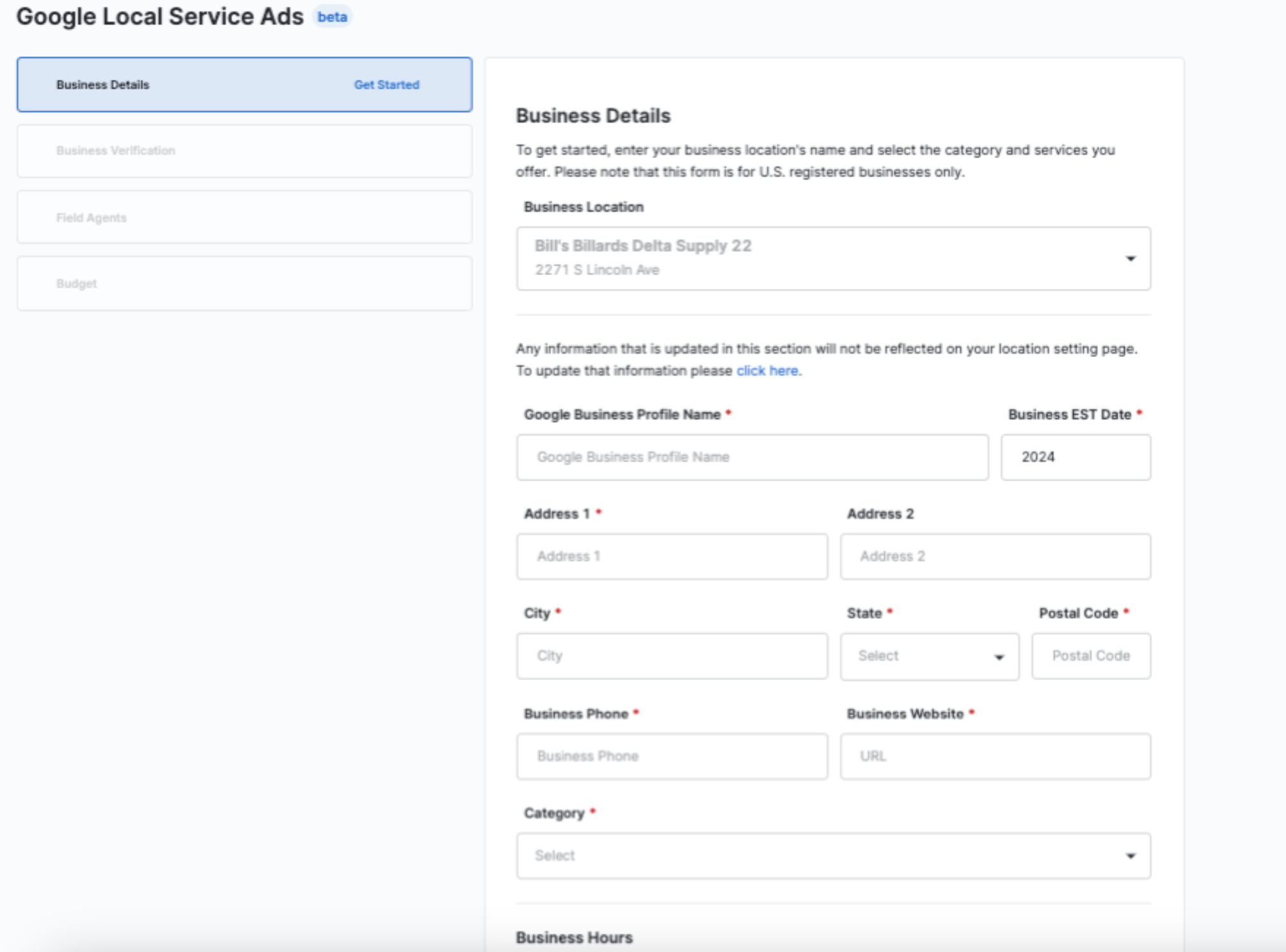Click the Business Phone field
Viewport: 1286px width, 952px height.
tap(671, 756)
